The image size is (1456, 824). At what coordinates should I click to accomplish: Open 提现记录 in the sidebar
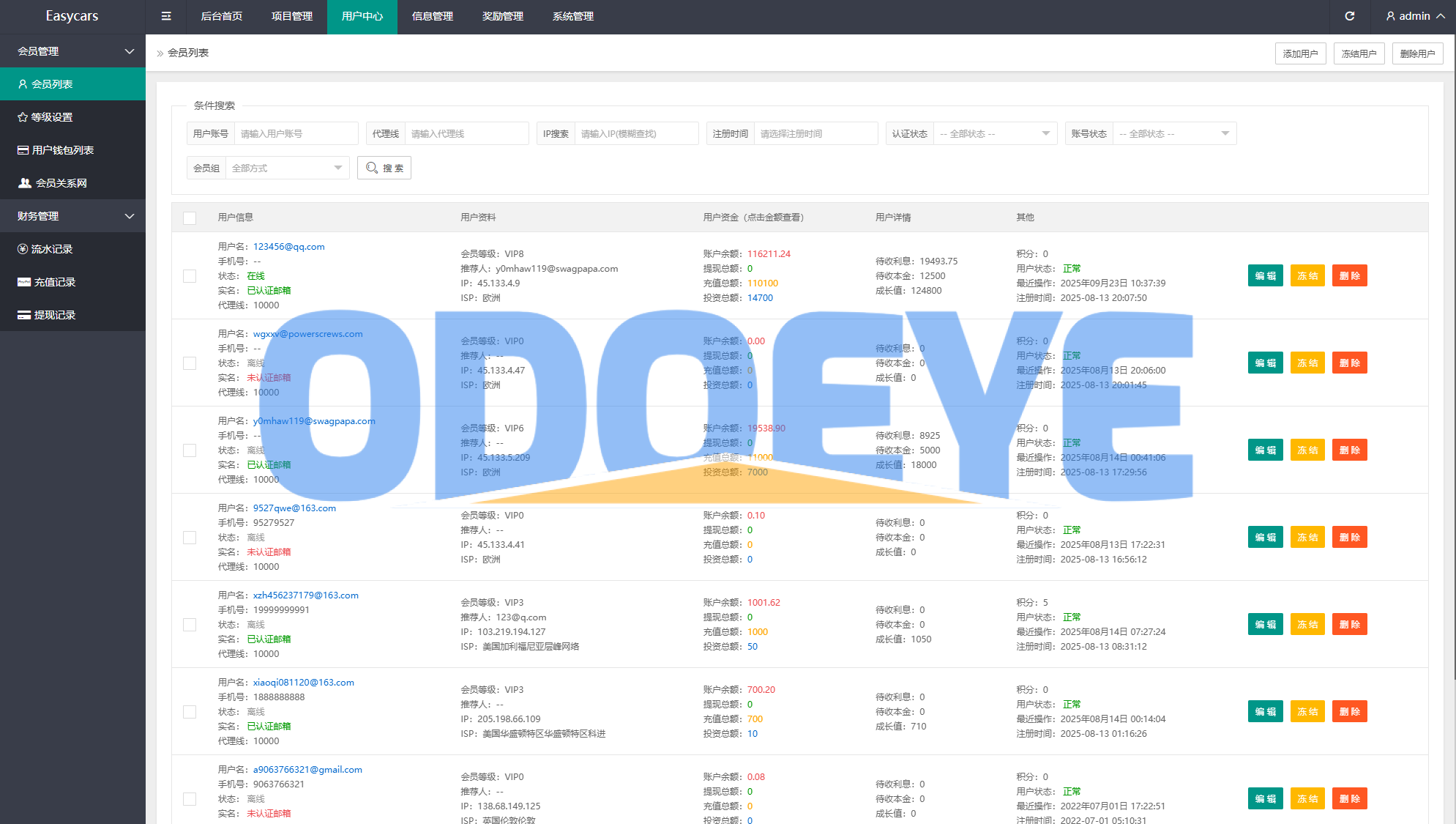point(54,315)
